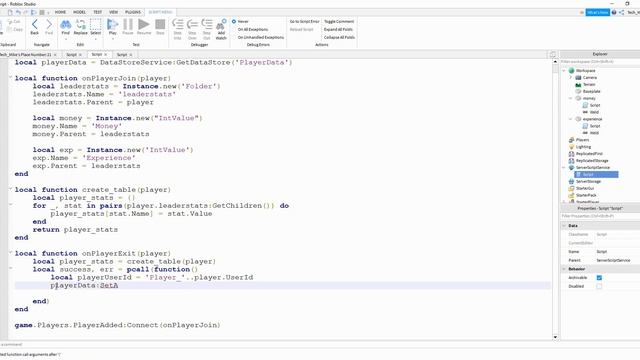The width and height of the screenshot is (640, 360).
Task: Select the experience part in Explorer
Action: pyautogui.click(x=589, y=119)
